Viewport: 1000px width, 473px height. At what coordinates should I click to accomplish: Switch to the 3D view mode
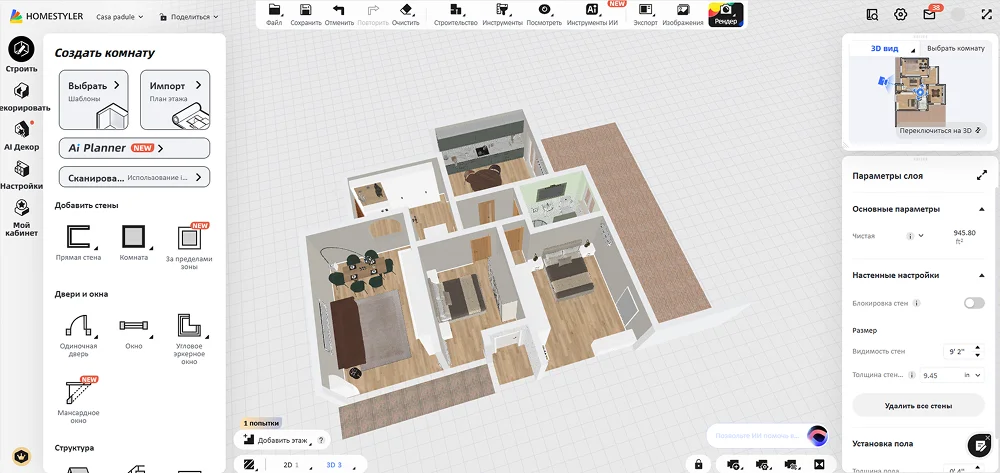click(334, 465)
